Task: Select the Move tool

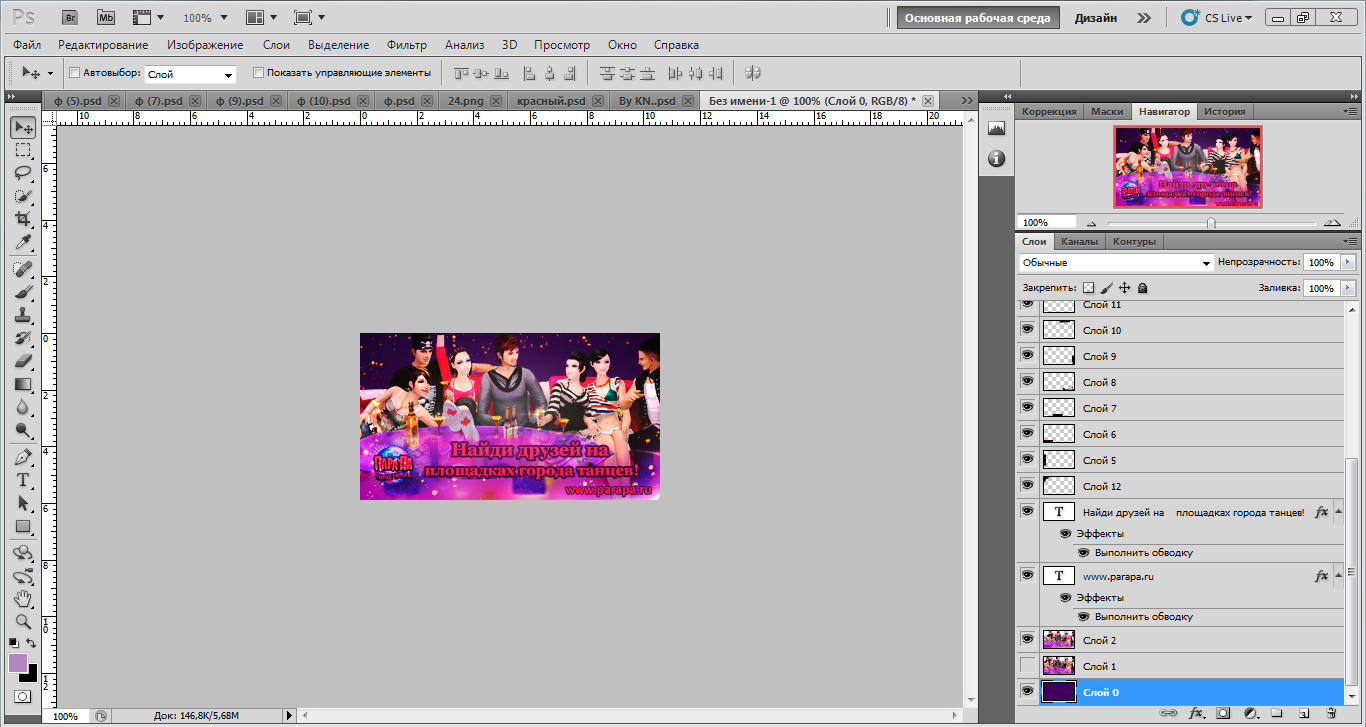Action: coord(23,128)
